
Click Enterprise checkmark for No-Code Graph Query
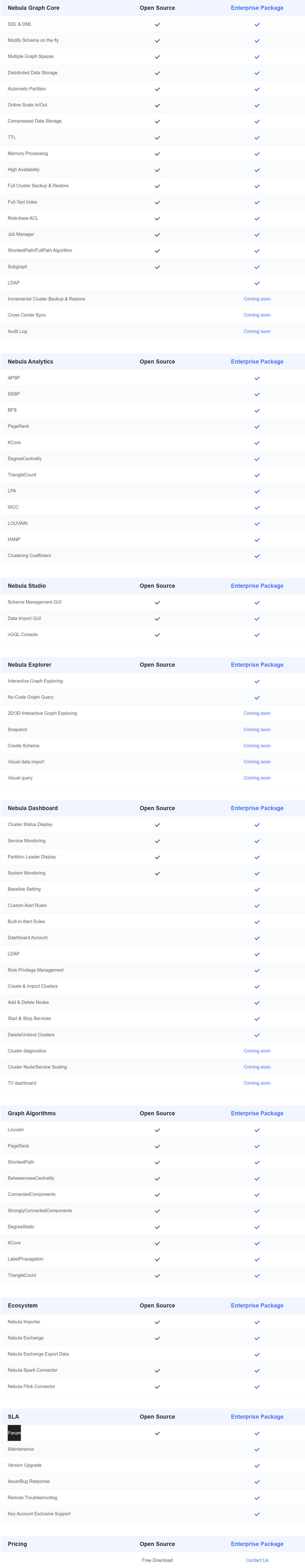click(x=257, y=697)
